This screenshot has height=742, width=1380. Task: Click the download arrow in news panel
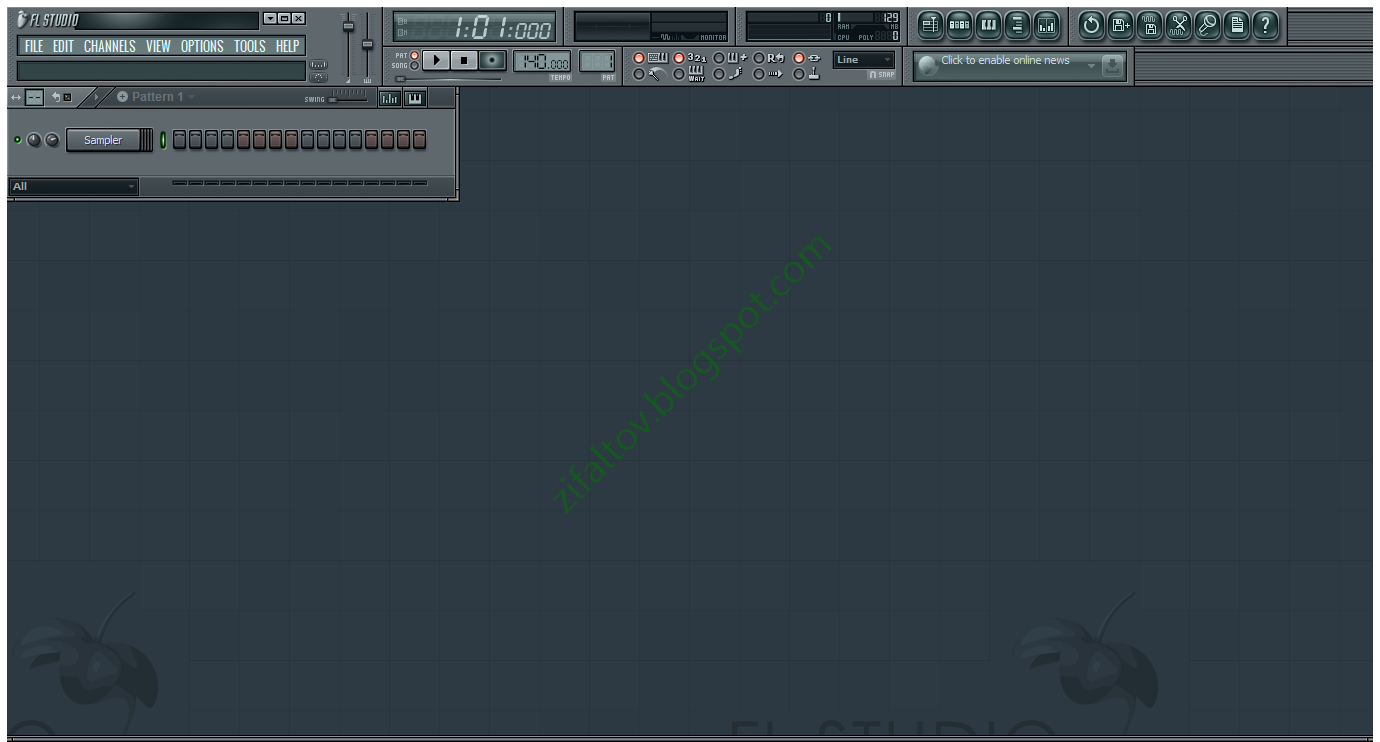point(1112,67)
